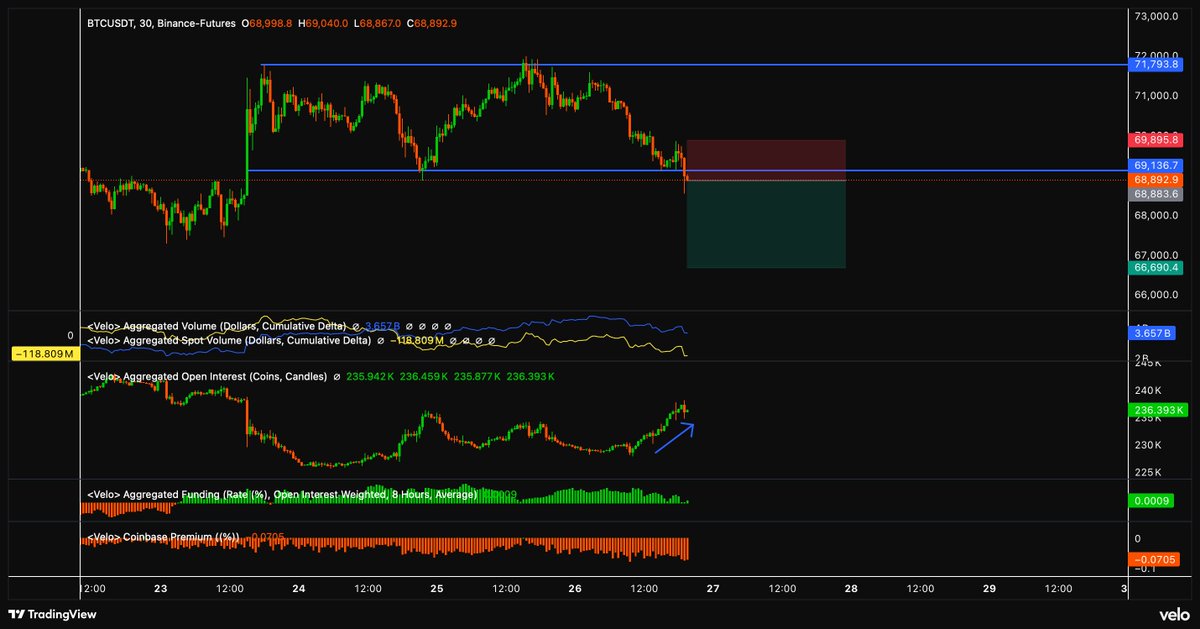Screen dimensions: 1200x629
Task: Click −118.809 M value in Spot Volume legend
Action: tap(416, 340)
